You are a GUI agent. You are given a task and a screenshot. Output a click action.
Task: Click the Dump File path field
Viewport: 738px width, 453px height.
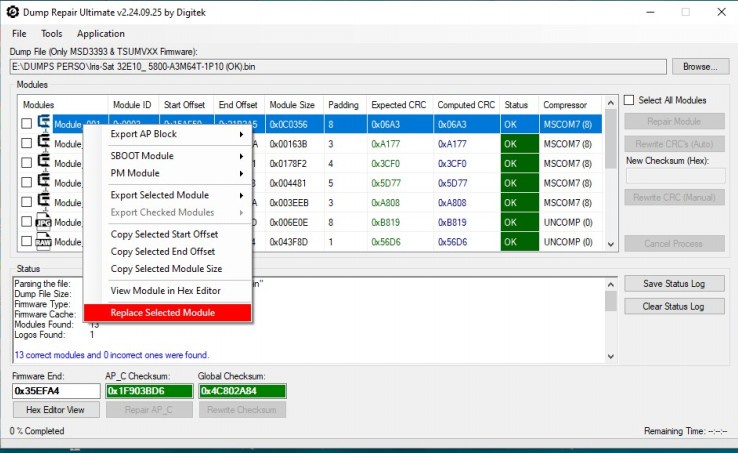point(338,66)
